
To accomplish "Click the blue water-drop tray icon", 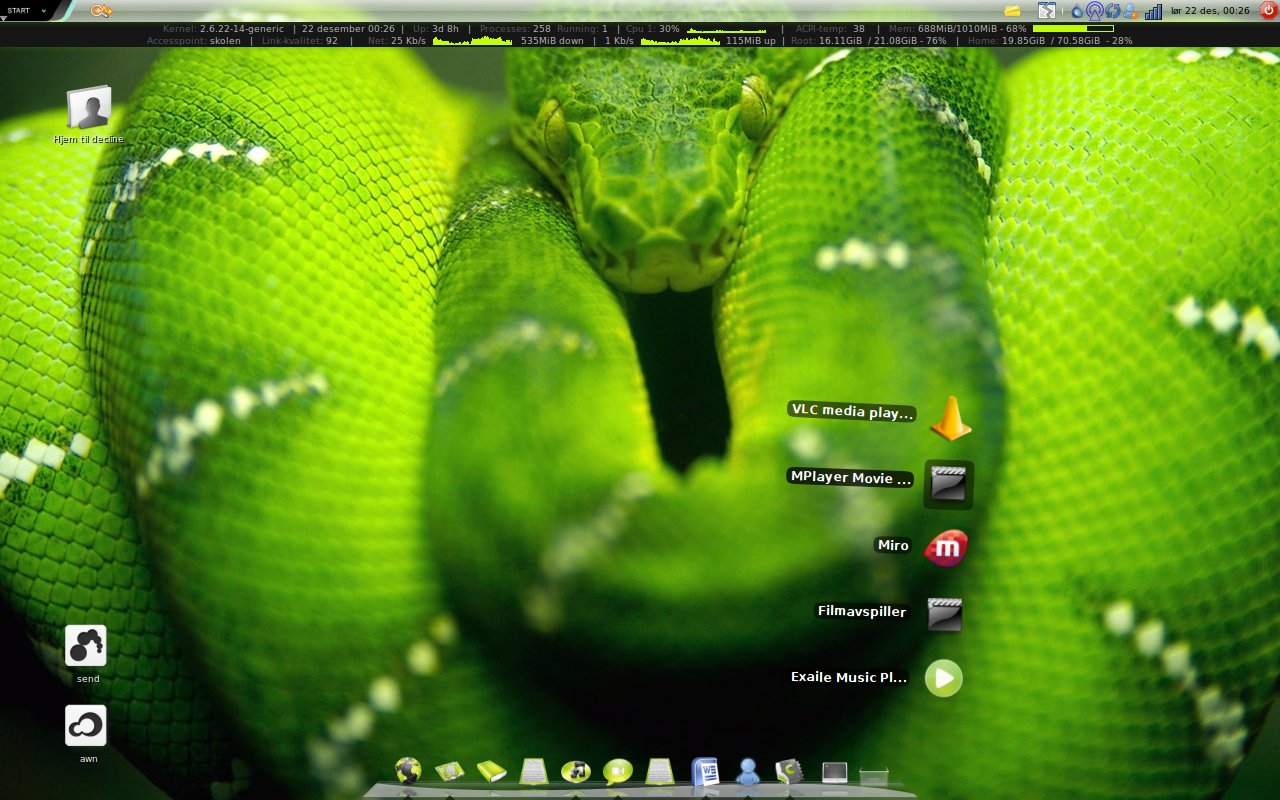I will tap(1077, 11).
